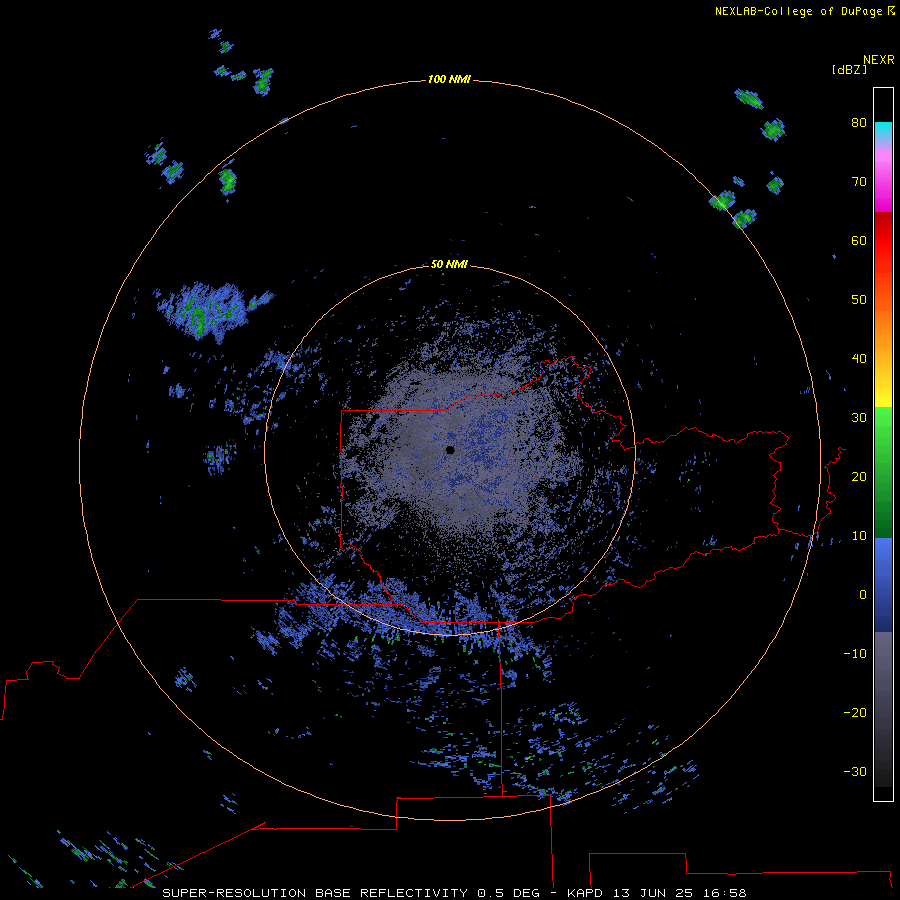
Task: Click the 40 value on the dBZ scale
Action: pyautogui.click(x=859, y=359)
